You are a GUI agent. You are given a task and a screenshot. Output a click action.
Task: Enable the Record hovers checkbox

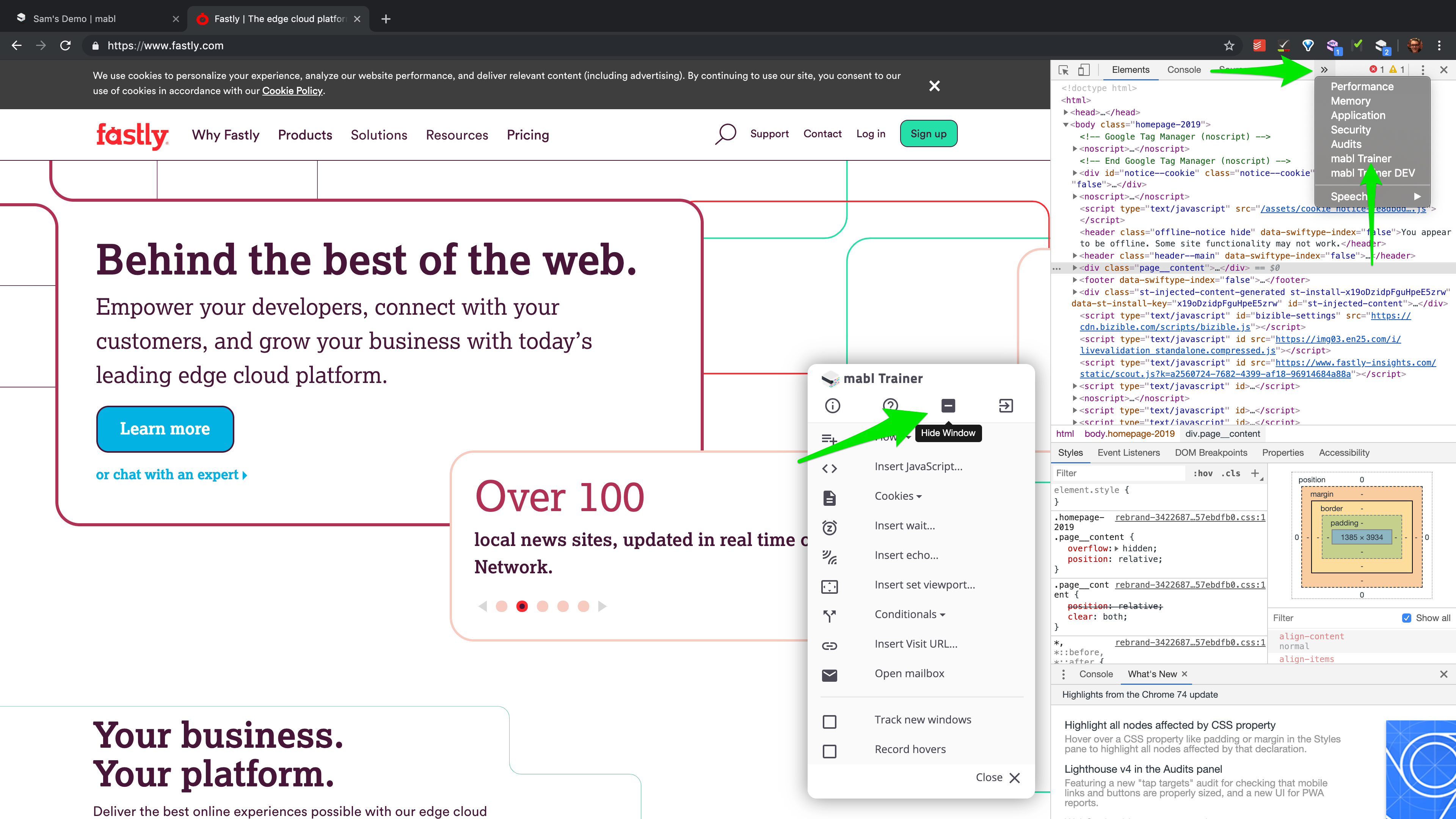[829, 751]
